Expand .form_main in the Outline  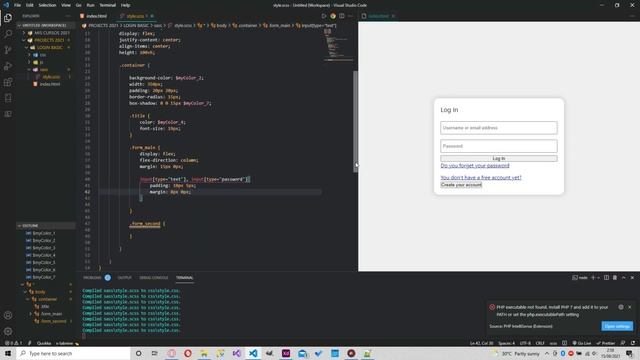[31, 314]
